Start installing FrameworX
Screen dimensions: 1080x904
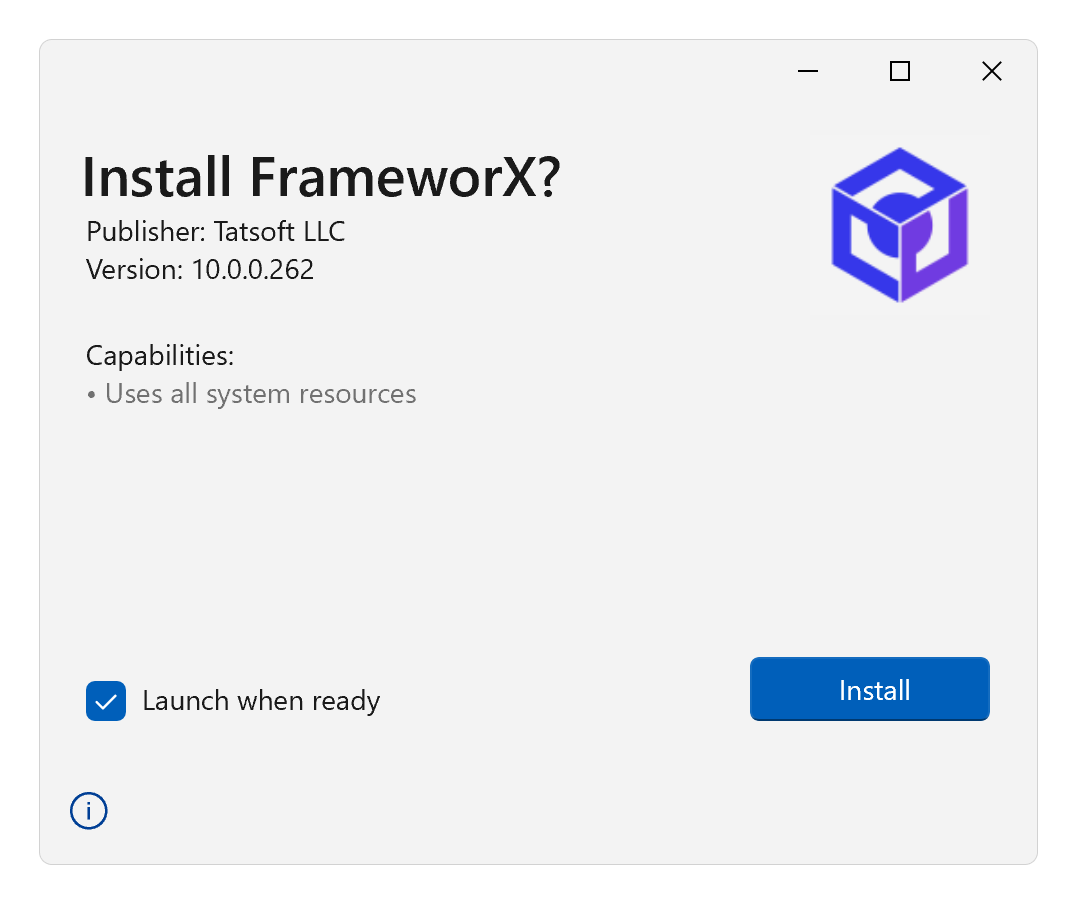pos(870,689)
